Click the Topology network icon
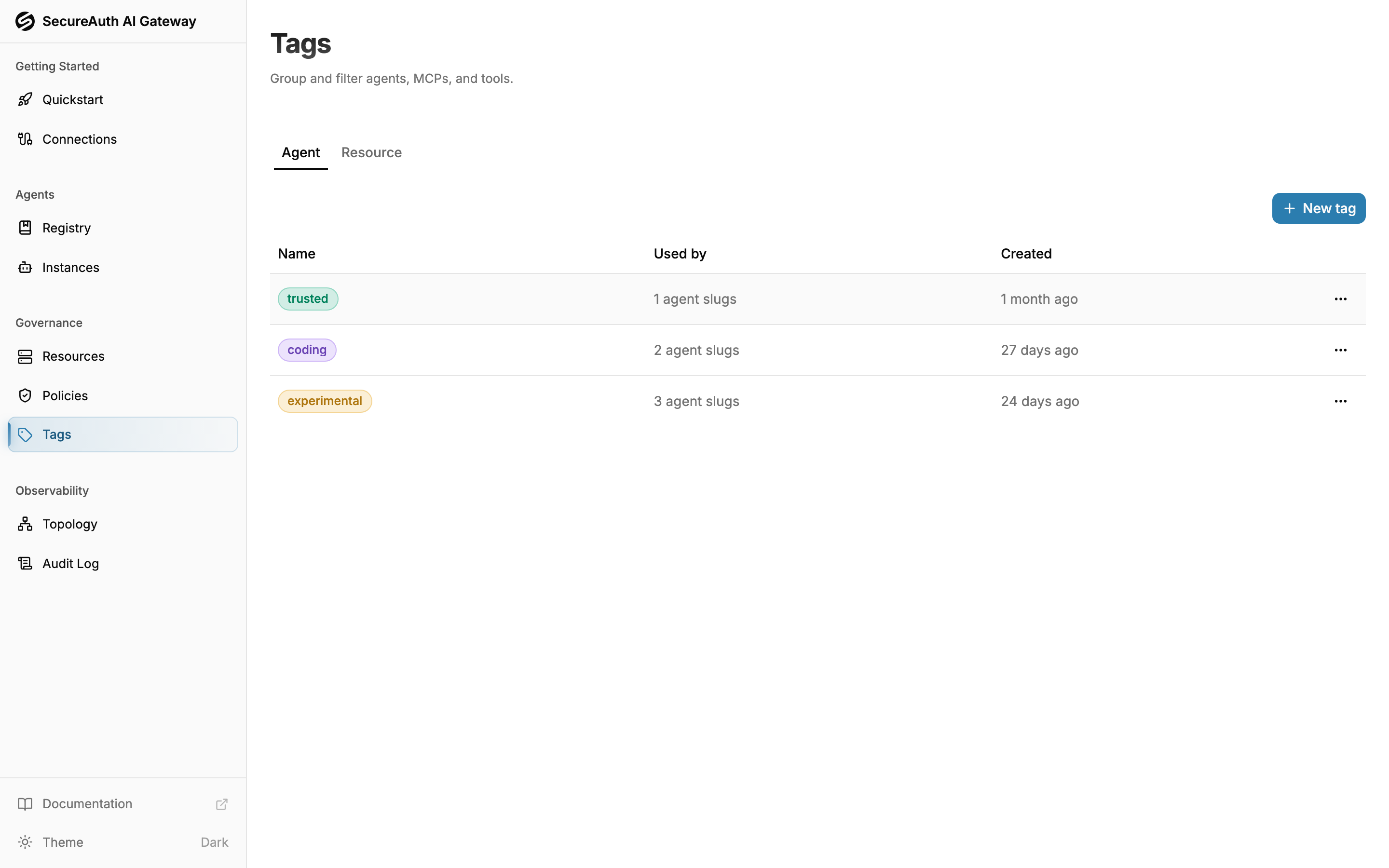This screenshot has width=1389, height=868. pyautogui.click(x=25, y=524)
